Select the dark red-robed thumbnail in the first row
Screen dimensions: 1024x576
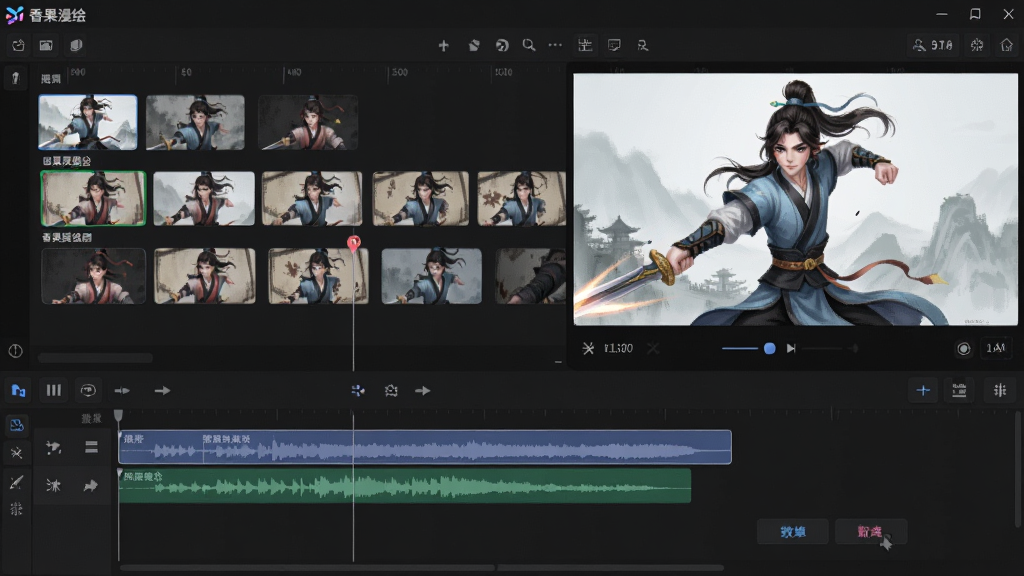click(308, 122)
